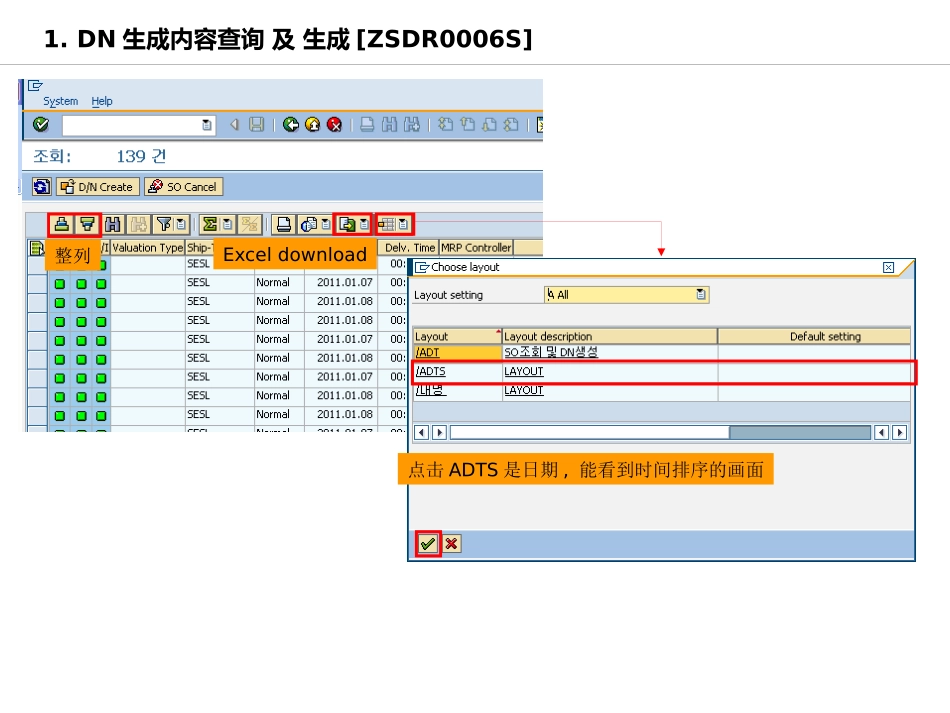The image size is (950, 713).
Task: Click the Find binoculars icon in the grid toolbar
Action: coord(113,225)
